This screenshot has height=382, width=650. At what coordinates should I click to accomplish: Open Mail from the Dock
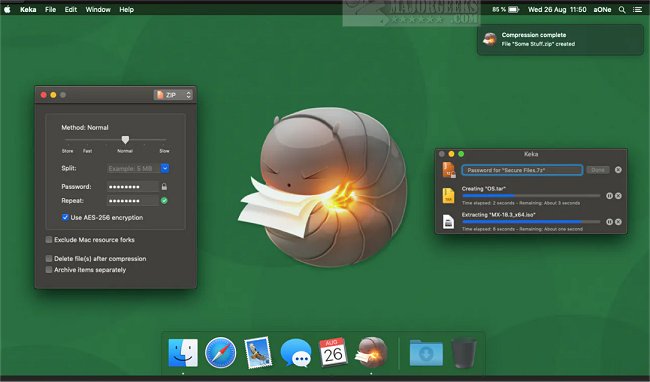[x=258, y=353]
